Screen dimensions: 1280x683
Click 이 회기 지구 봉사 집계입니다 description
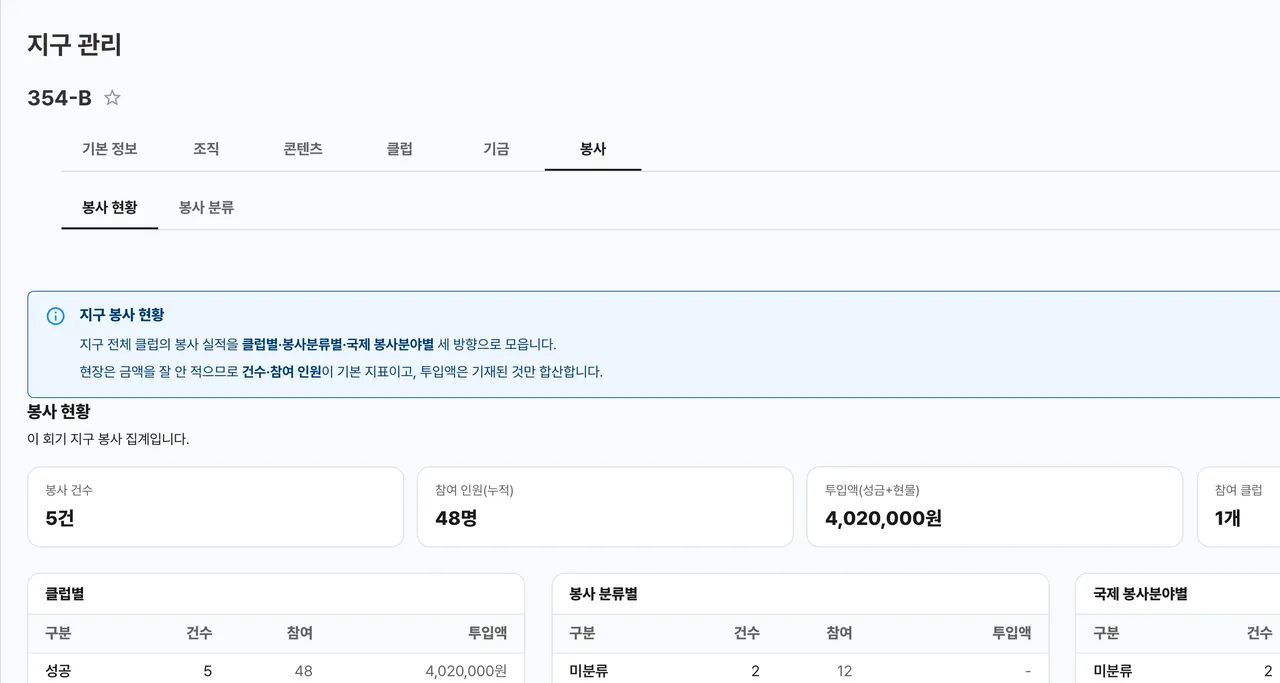pos(108,439)
